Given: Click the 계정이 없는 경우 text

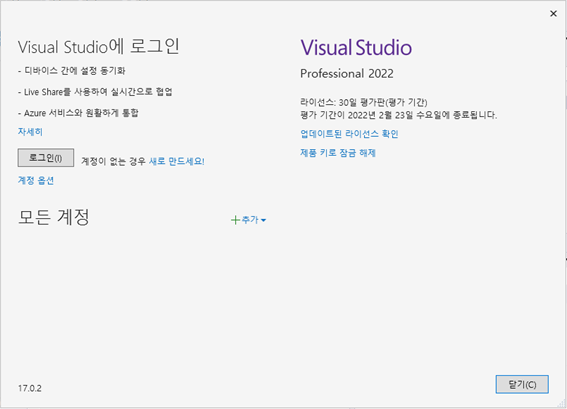Looking at the screenshot, I should (x=113, y=161).
